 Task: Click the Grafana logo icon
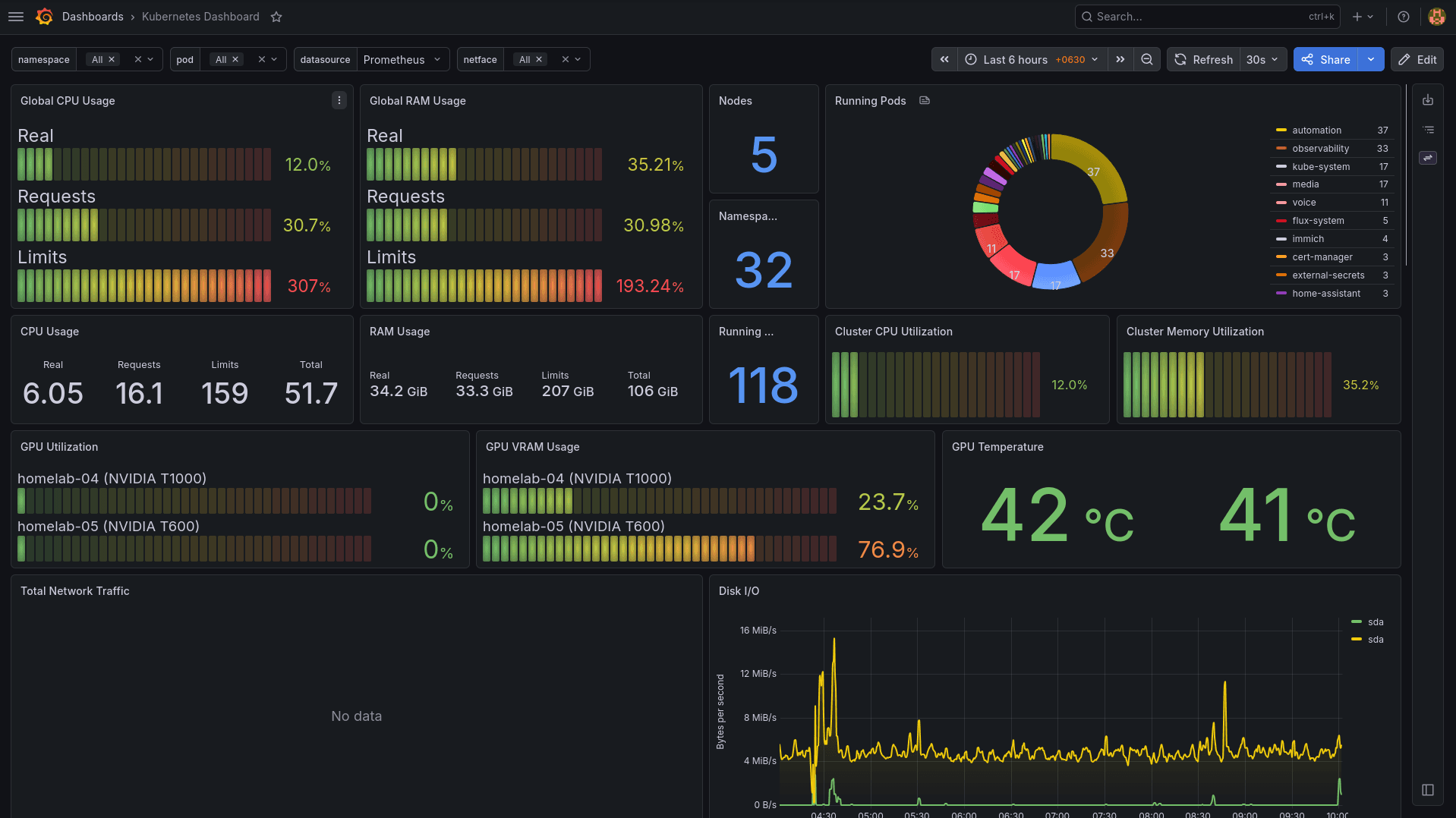pyautogui.click(x=45, y=17)
